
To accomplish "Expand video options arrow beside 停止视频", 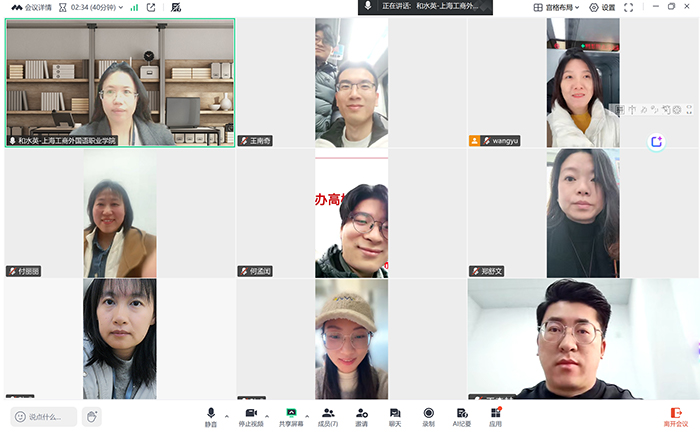I will (267, 416).
